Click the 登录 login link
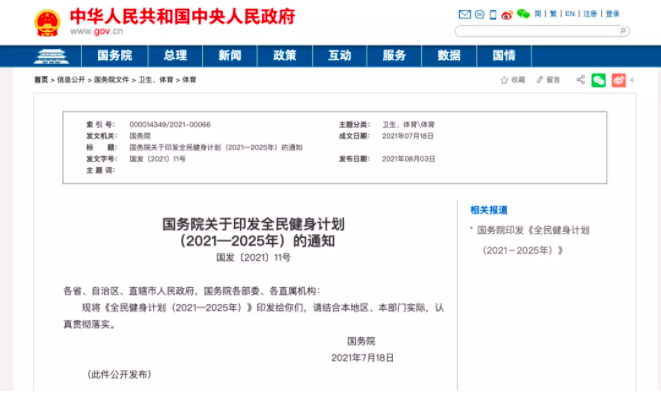661x395 pixels. coord(613,14)
